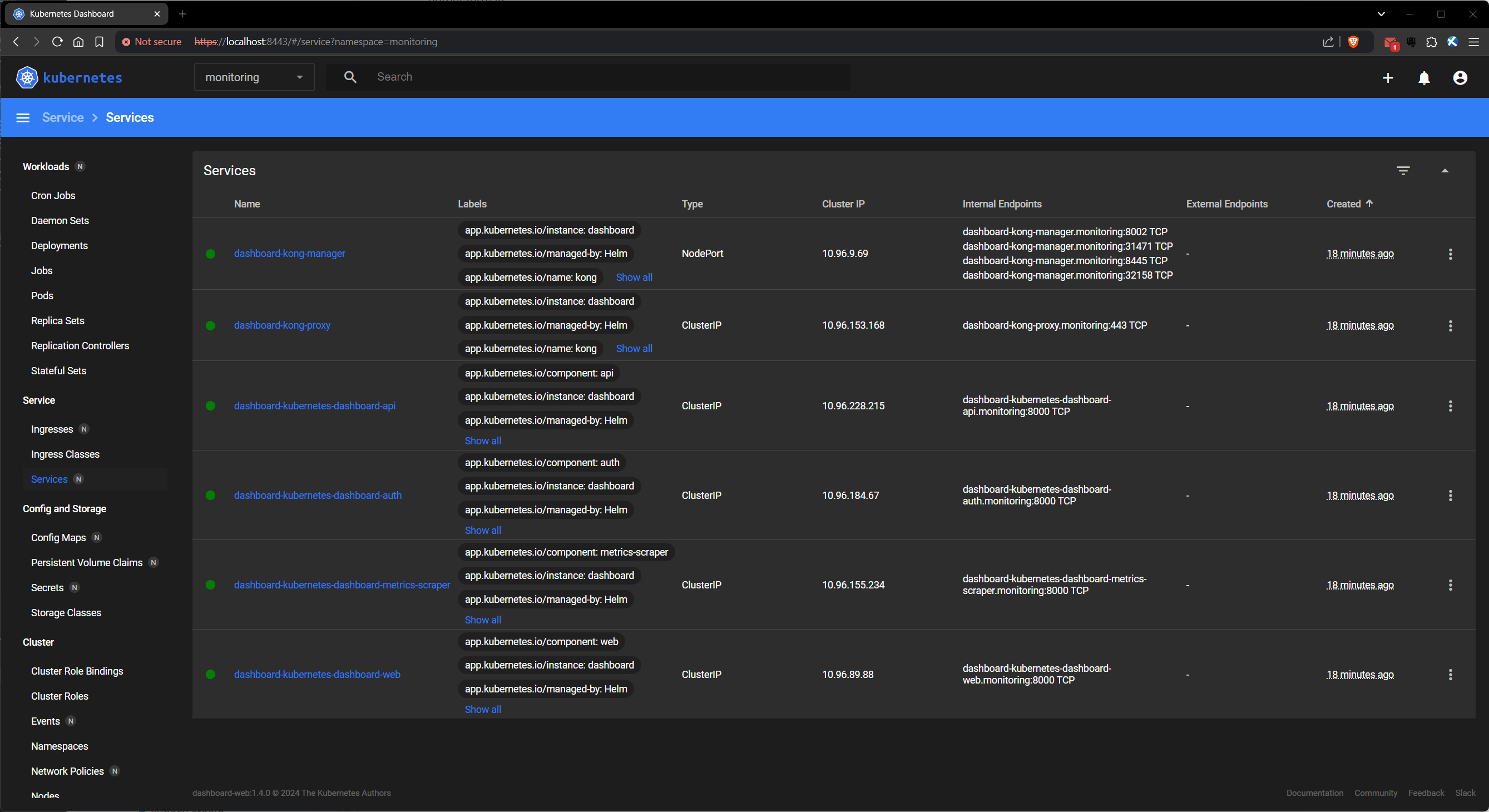1489x812 pixels.
Task: Open actions menu for dashboard-kubernetes-dashboard-auth
Action: 1450,496
